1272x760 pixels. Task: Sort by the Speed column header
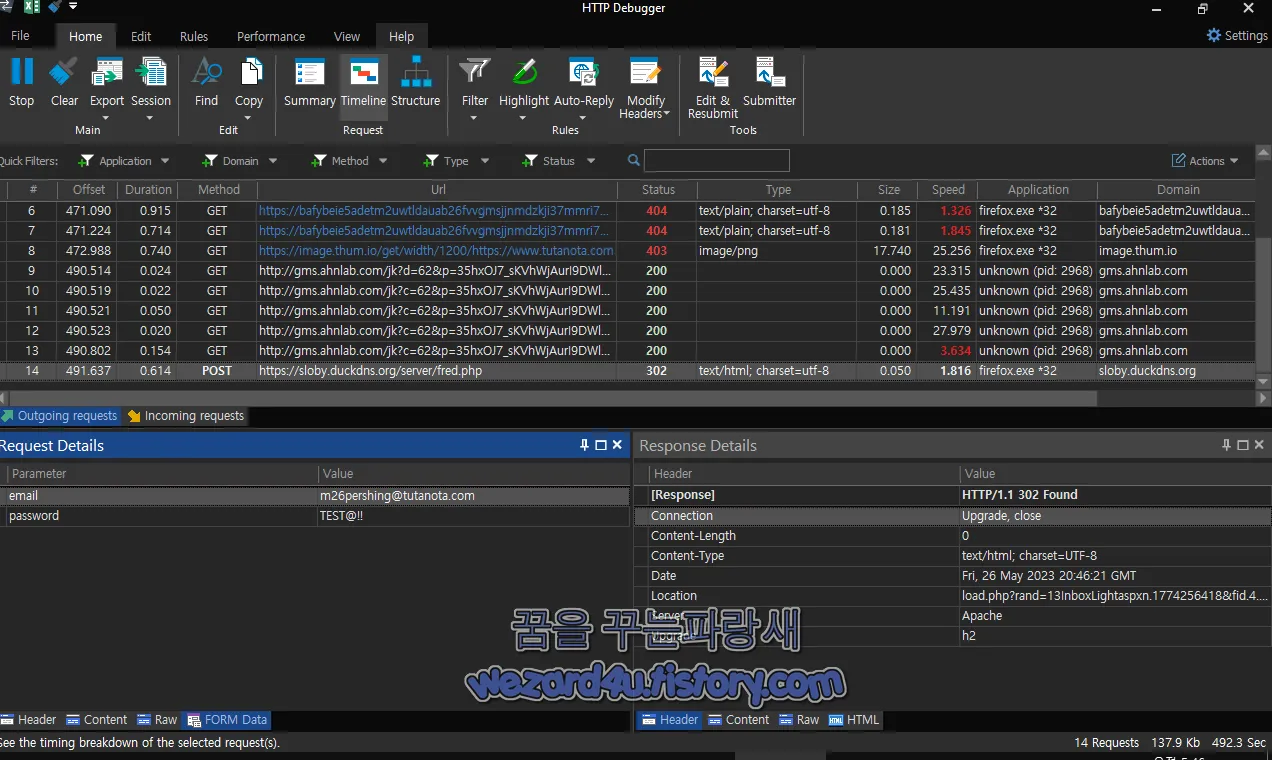[948, 190]
